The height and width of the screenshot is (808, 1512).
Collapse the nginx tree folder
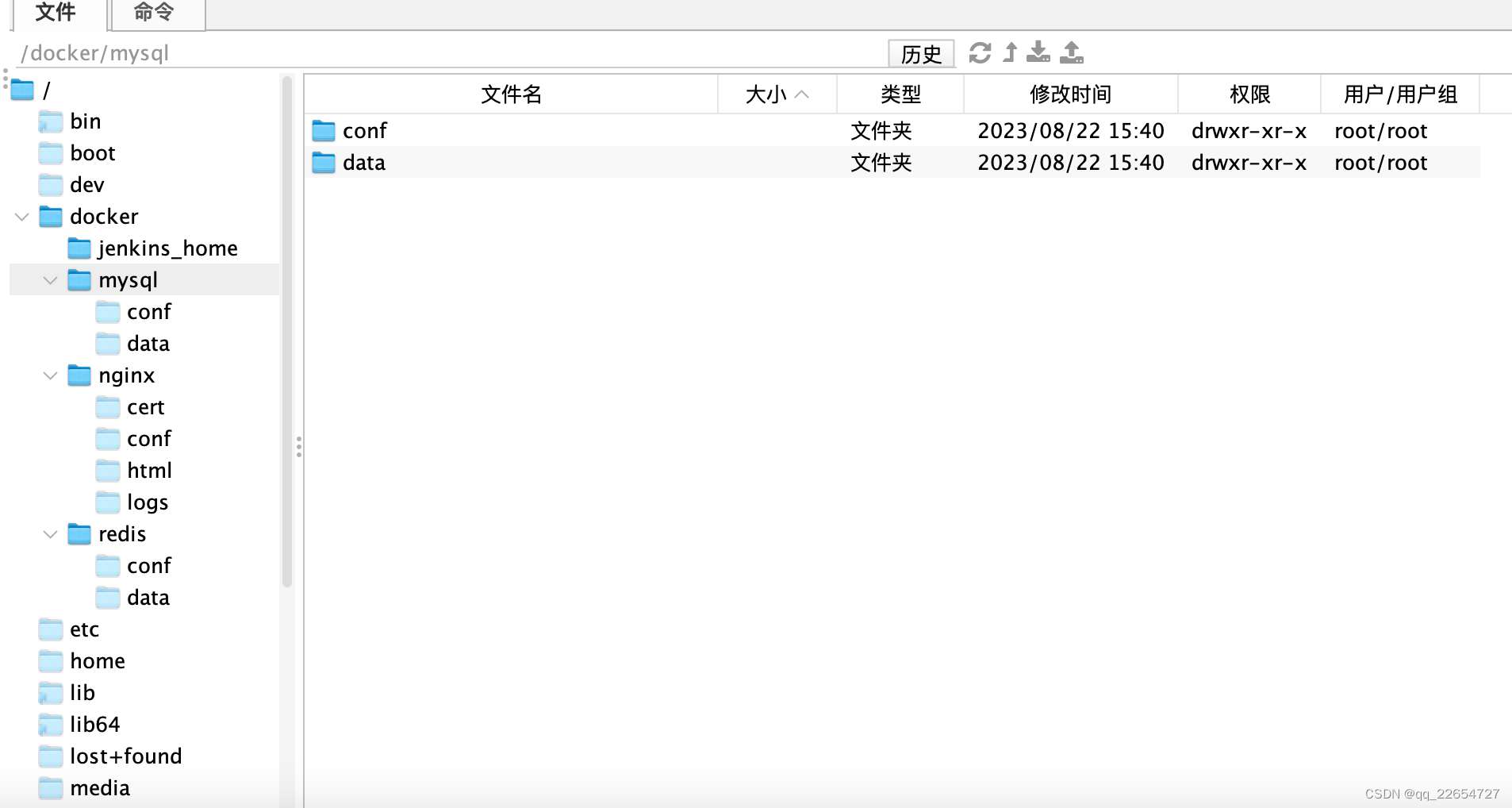click(x=50, y=375)
